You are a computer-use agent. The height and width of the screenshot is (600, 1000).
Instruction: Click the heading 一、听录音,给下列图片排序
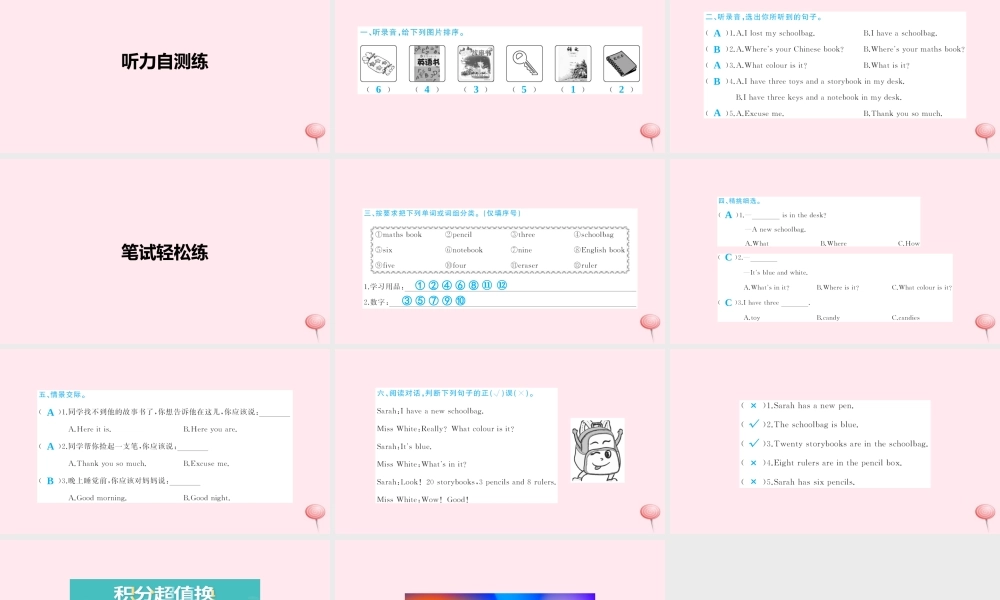point(413,33)
